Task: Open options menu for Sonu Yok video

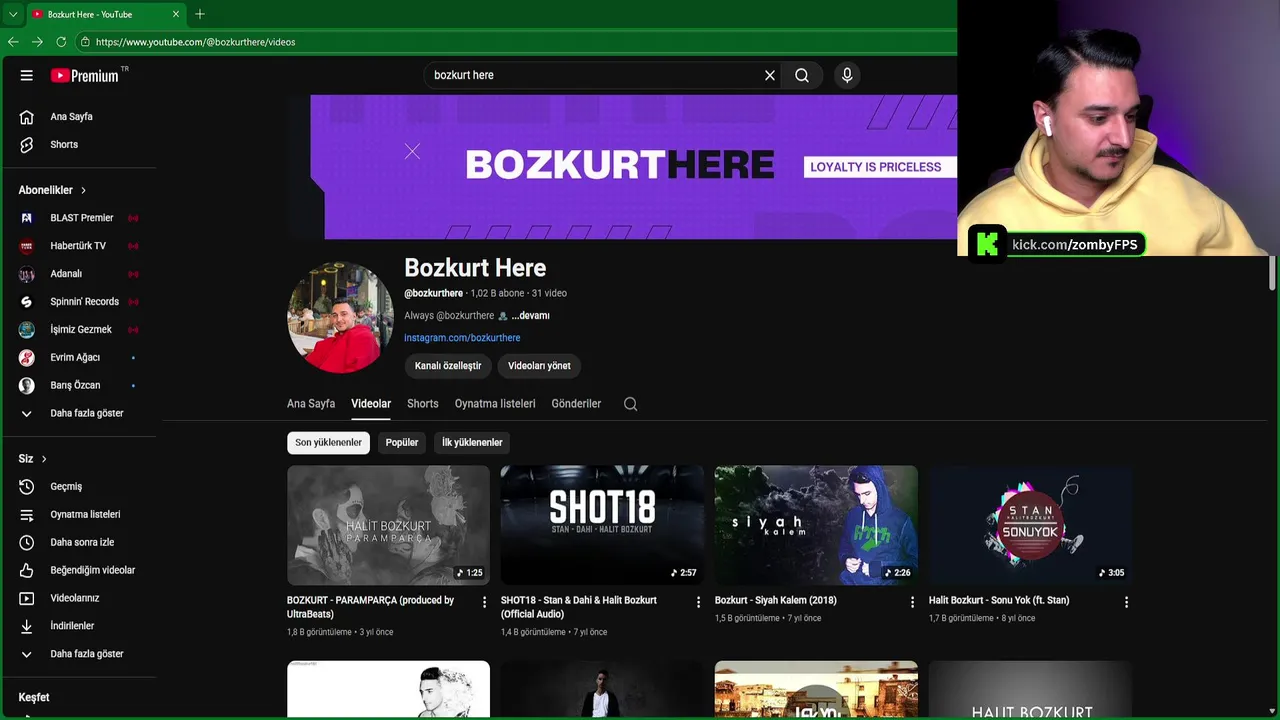Action: click(1126, 602)
